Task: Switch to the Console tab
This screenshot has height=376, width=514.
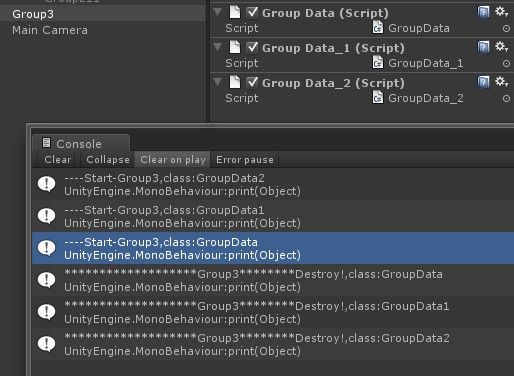Action: tap(80, 143)
